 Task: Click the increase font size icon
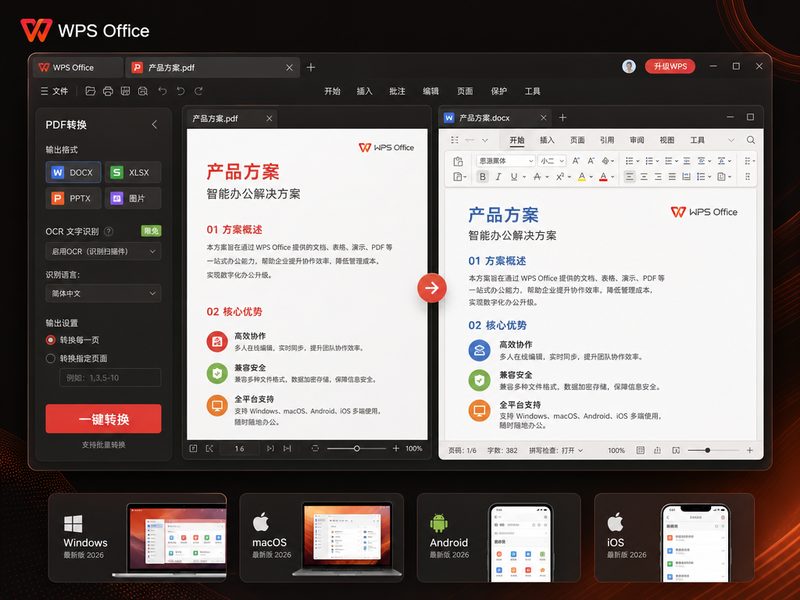point(576,161)
